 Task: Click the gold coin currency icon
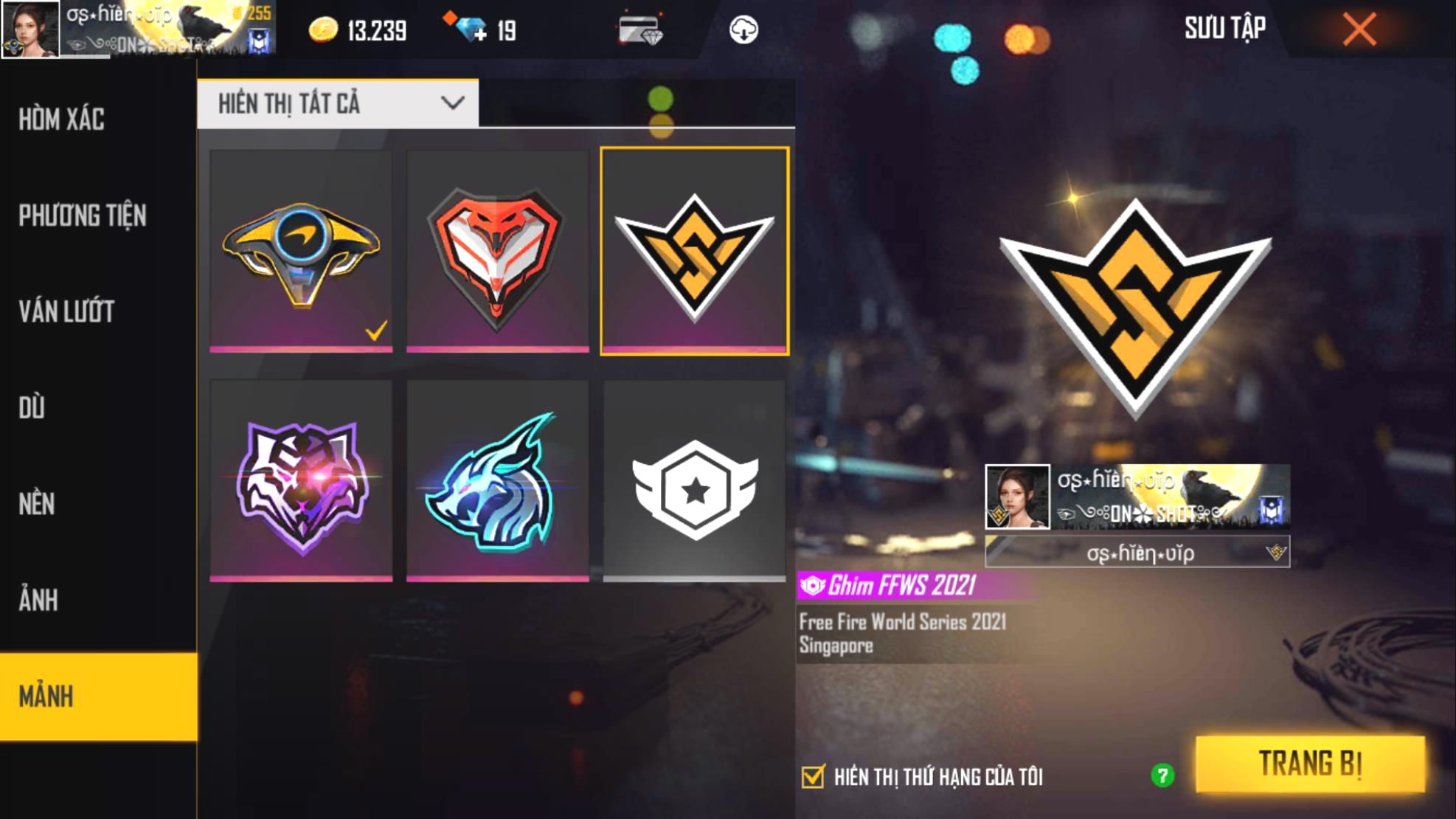coord(323,30)
